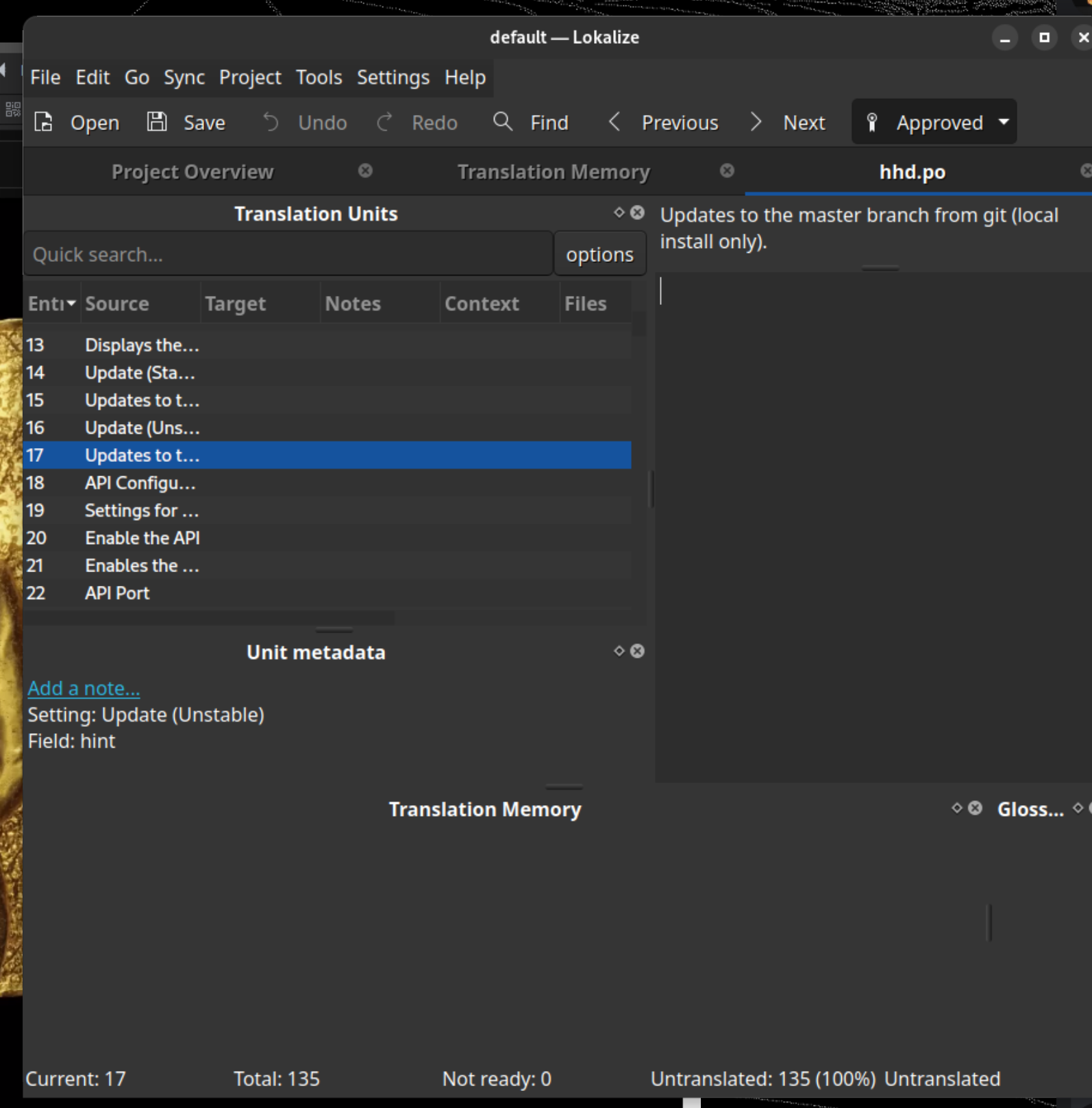Sort by the Context column header
The image size is (1092, 1108).
[x=500, y=304]
